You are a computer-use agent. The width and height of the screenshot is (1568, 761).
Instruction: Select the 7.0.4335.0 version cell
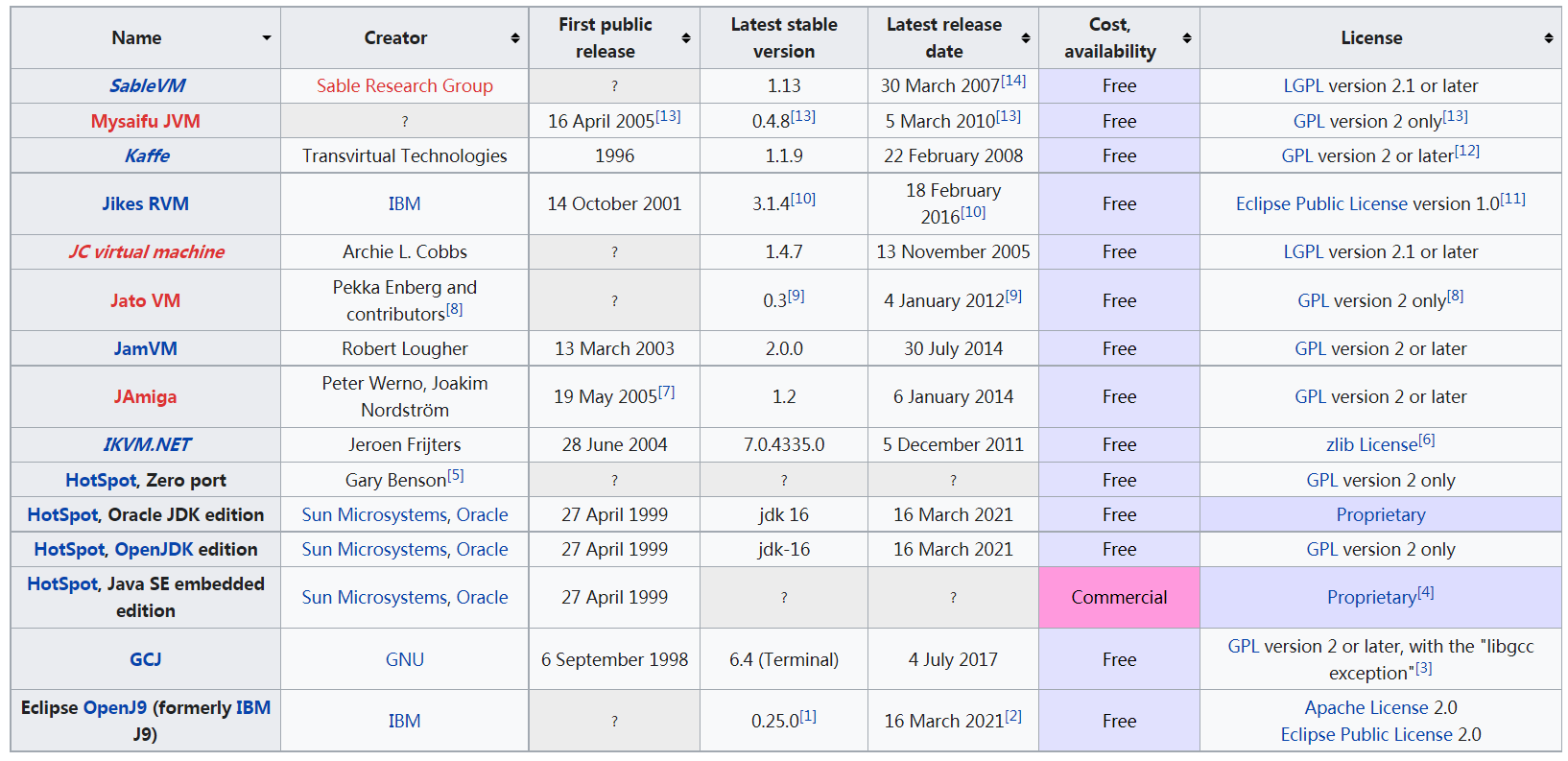coord(784,444)
